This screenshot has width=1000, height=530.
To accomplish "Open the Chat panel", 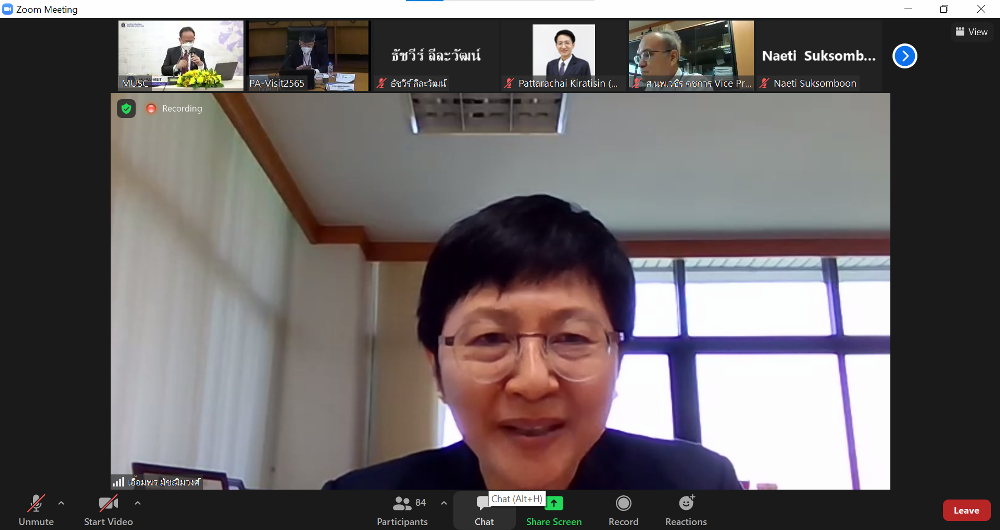I will click(x=484, y=510).
